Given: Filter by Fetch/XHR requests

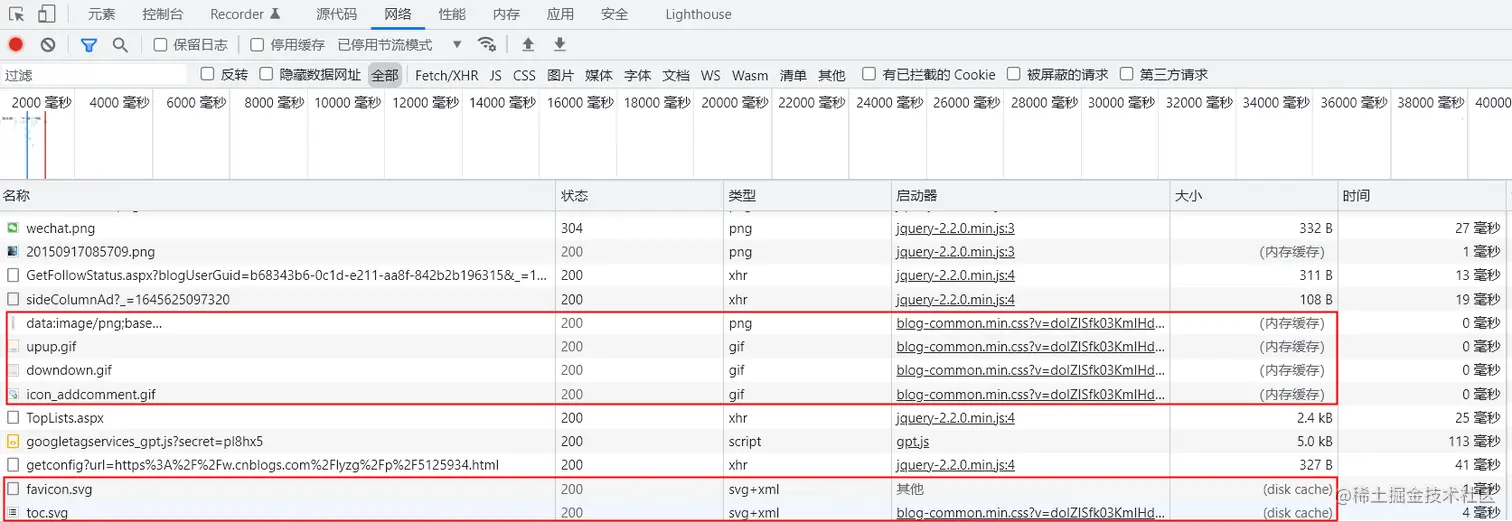Looking at the screenshot, I should click(x=447, y=75).
